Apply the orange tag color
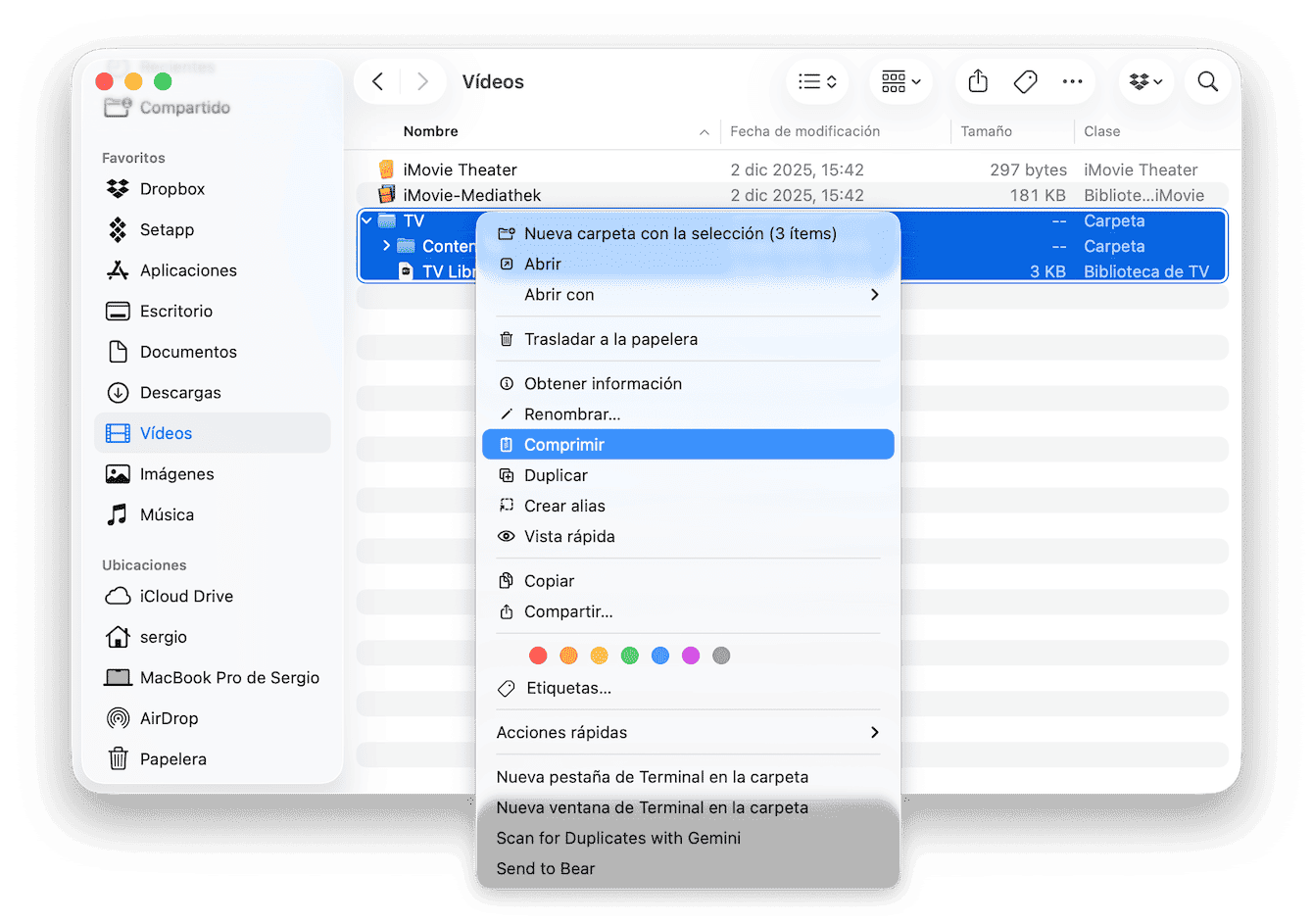 [568, 656]
